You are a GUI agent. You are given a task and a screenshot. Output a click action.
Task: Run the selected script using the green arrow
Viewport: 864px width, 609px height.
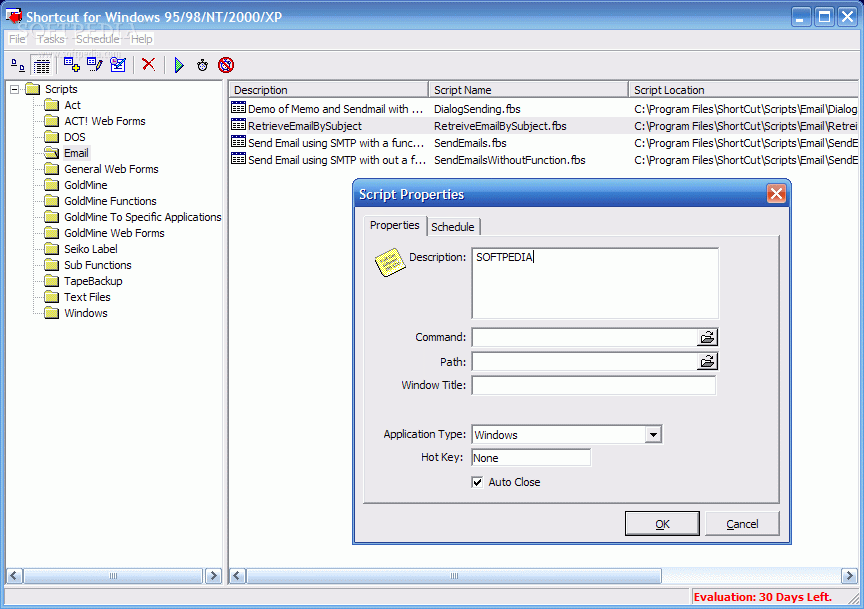pyautogui.click(x=179, y=65)
